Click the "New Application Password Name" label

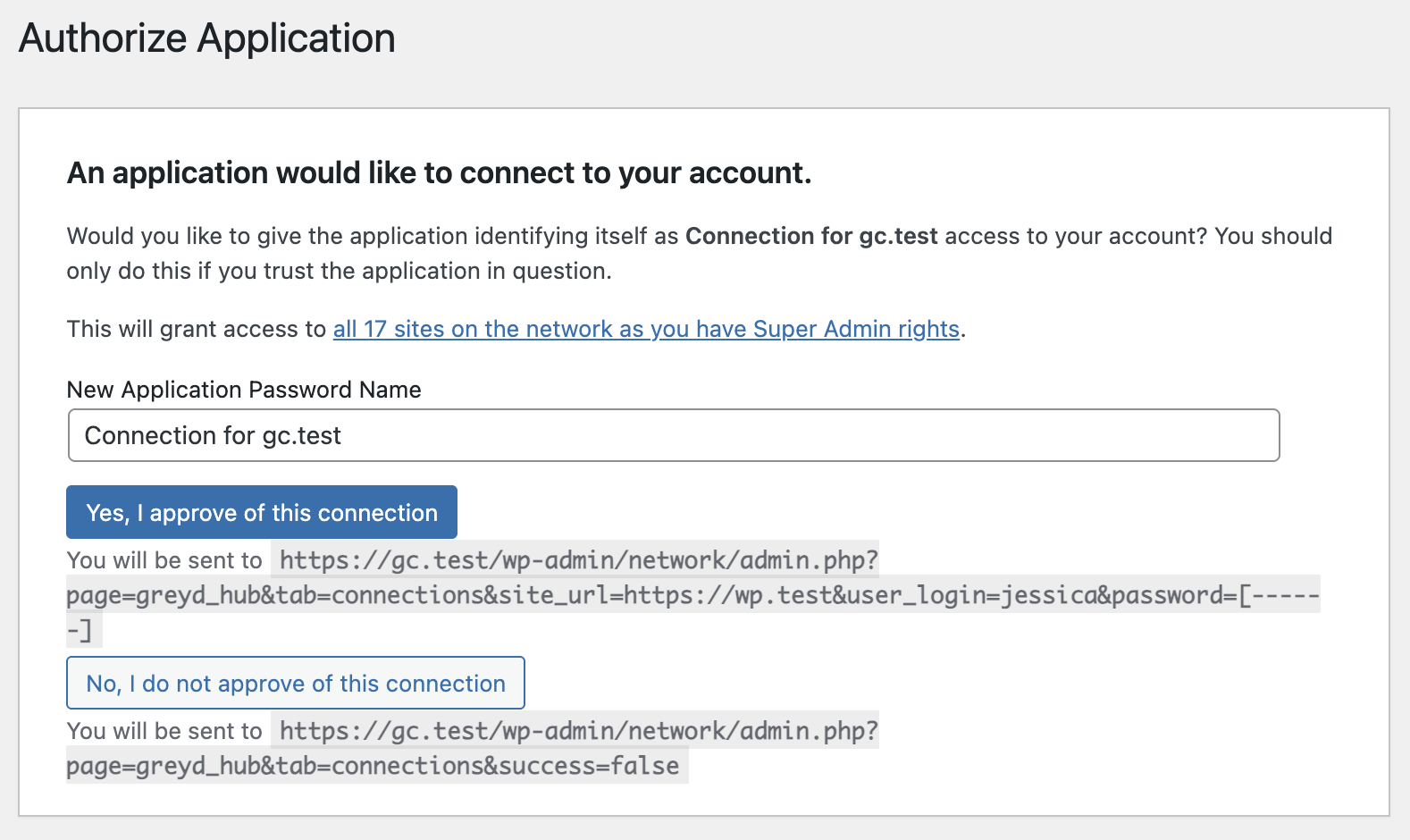point(244,390)
